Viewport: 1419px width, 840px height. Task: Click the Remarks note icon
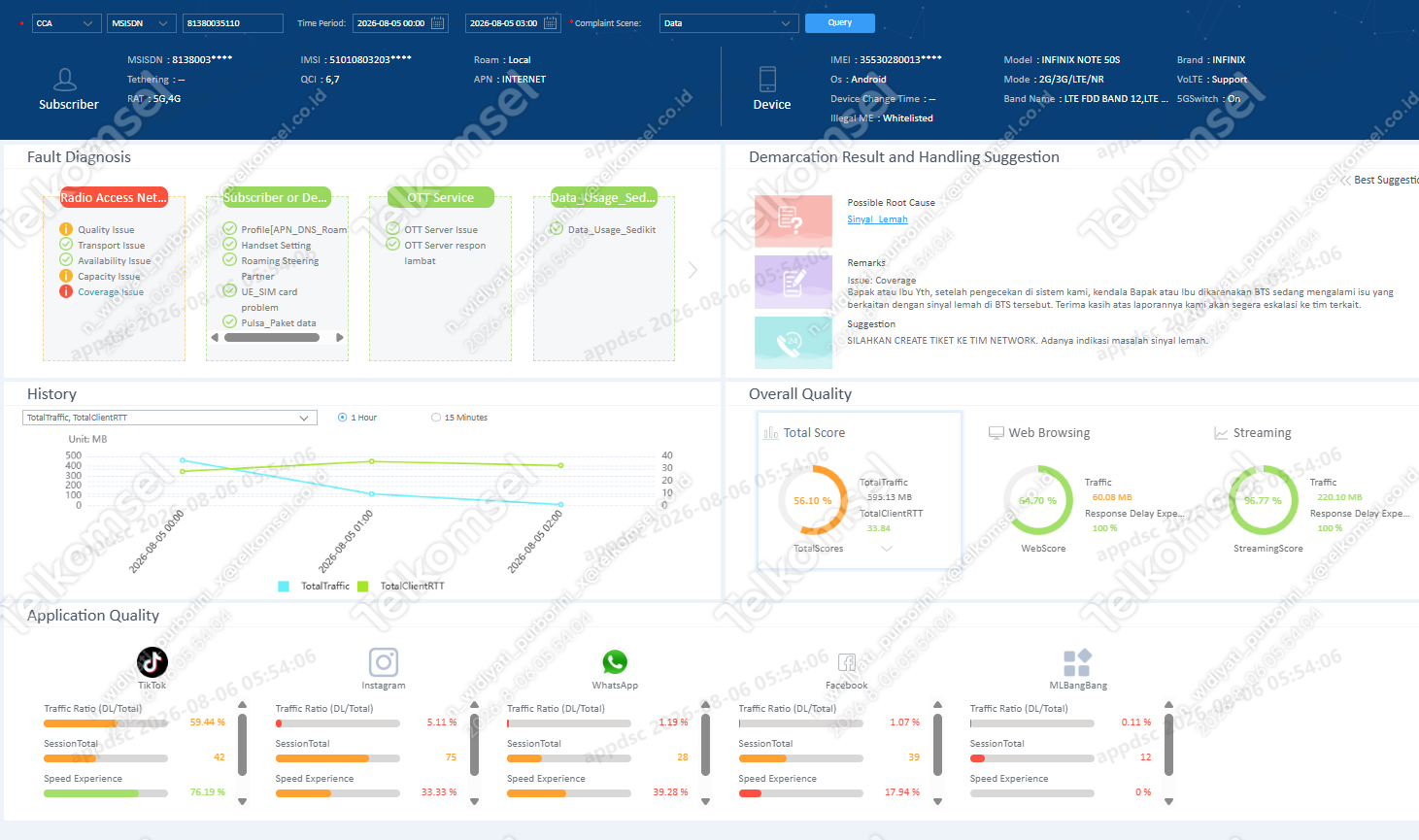pyautogui.click(x=794, y=282)
